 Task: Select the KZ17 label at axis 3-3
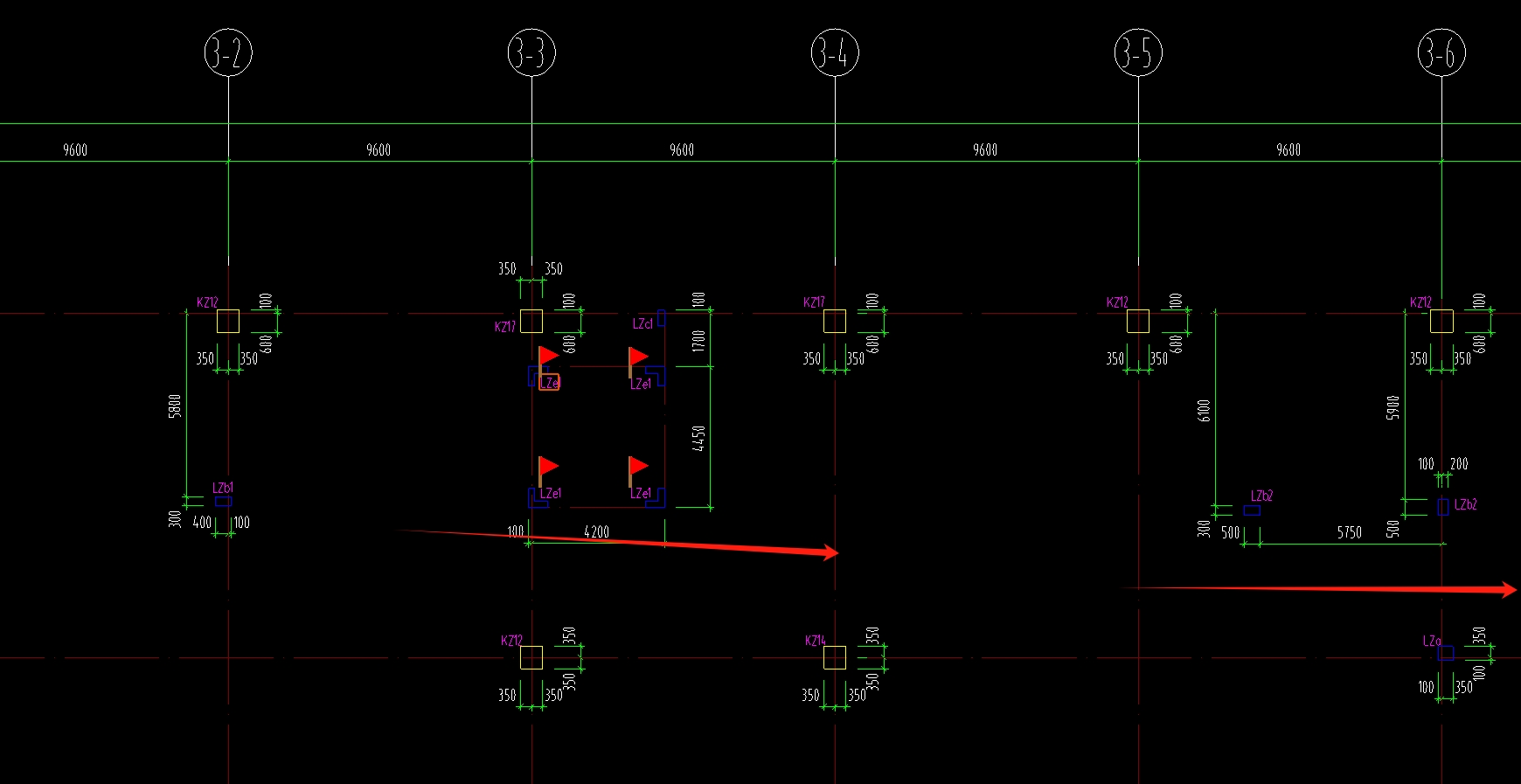pos(505,327)
